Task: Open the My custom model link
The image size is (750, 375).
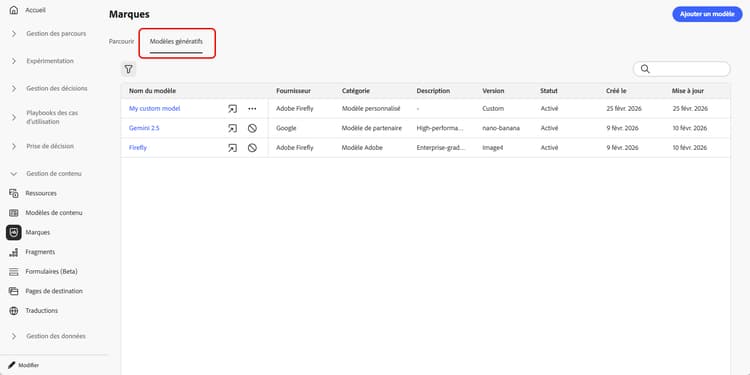Action: click(x=154, y=109)
